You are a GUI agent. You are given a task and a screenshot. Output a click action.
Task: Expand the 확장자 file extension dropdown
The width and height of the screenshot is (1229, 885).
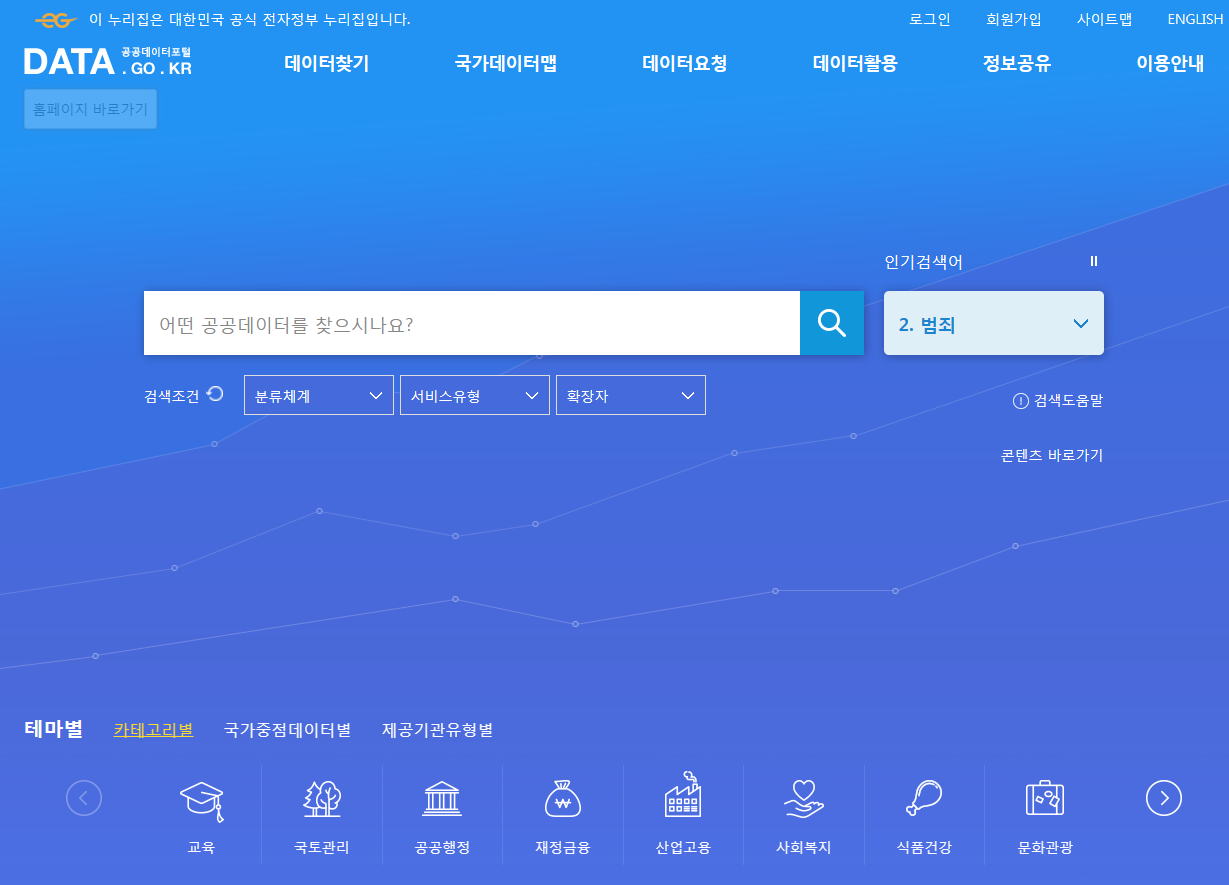631,395
